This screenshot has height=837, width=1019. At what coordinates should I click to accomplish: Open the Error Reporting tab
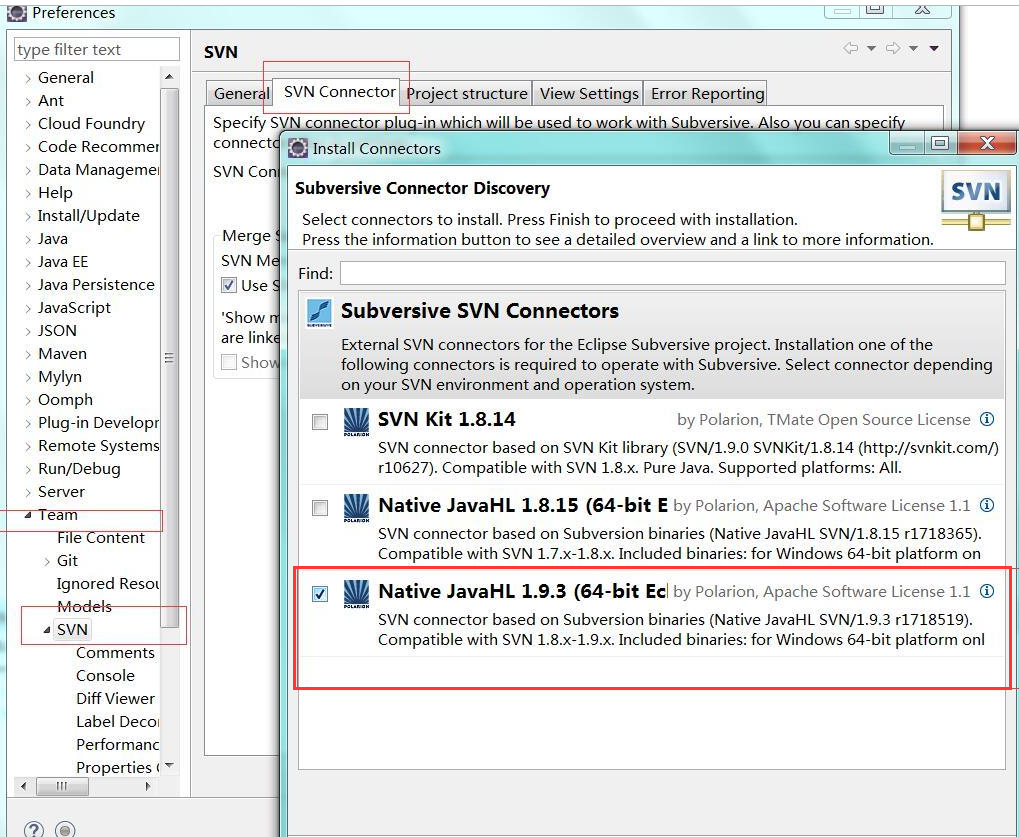[x=705, y=93]
